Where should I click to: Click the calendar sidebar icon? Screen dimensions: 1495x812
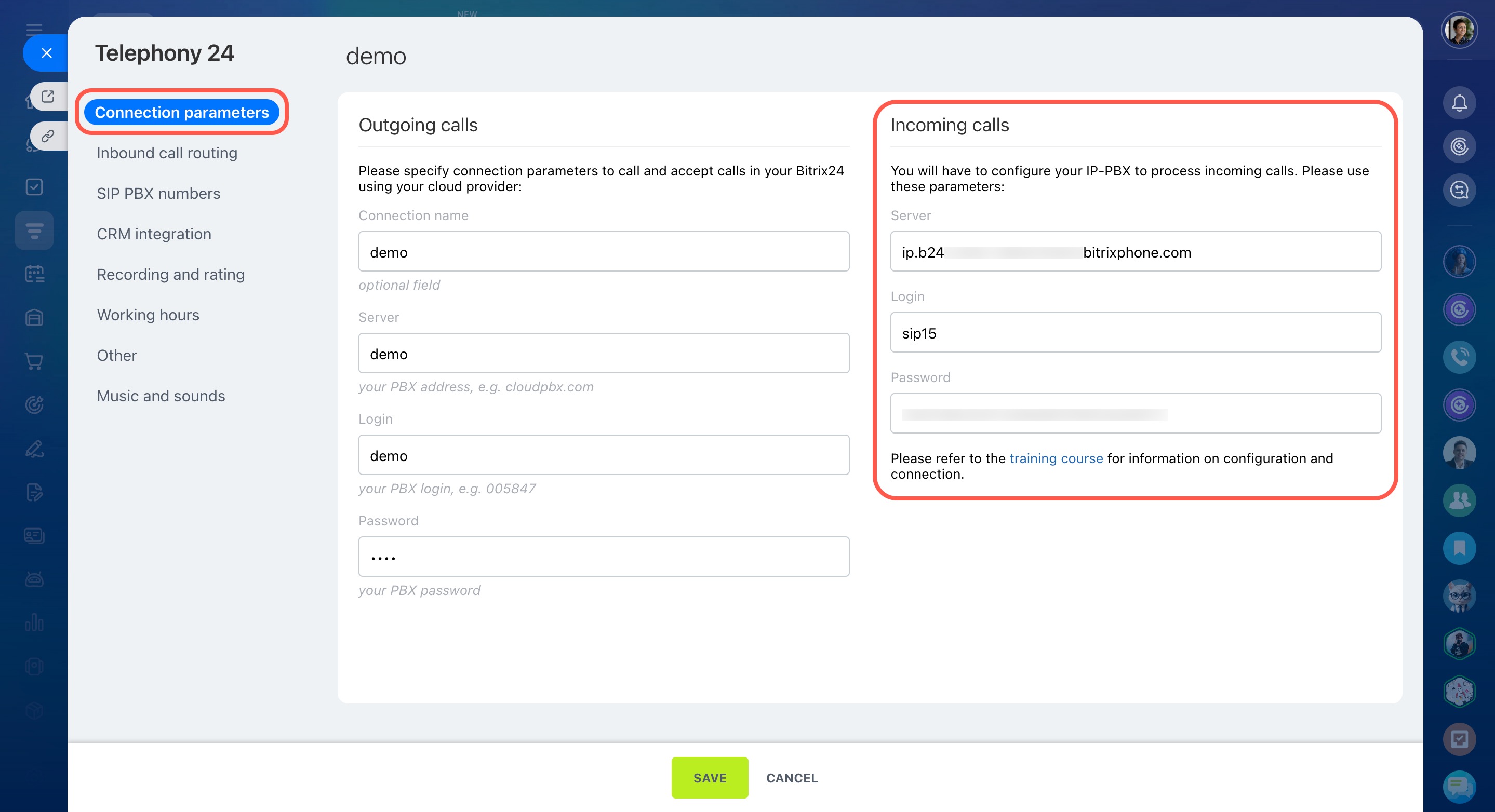click(34, 274)
